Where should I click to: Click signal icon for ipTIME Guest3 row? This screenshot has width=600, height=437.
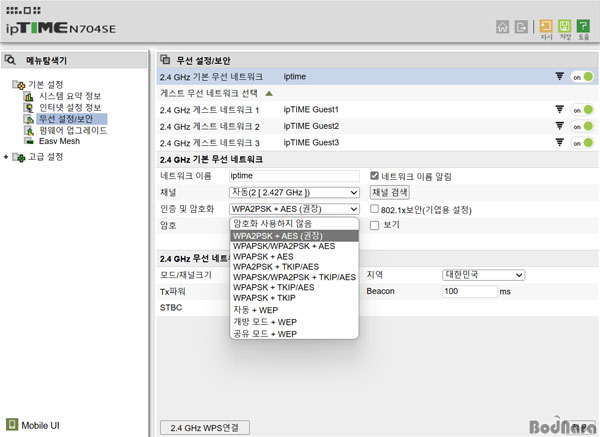(559, 142)
